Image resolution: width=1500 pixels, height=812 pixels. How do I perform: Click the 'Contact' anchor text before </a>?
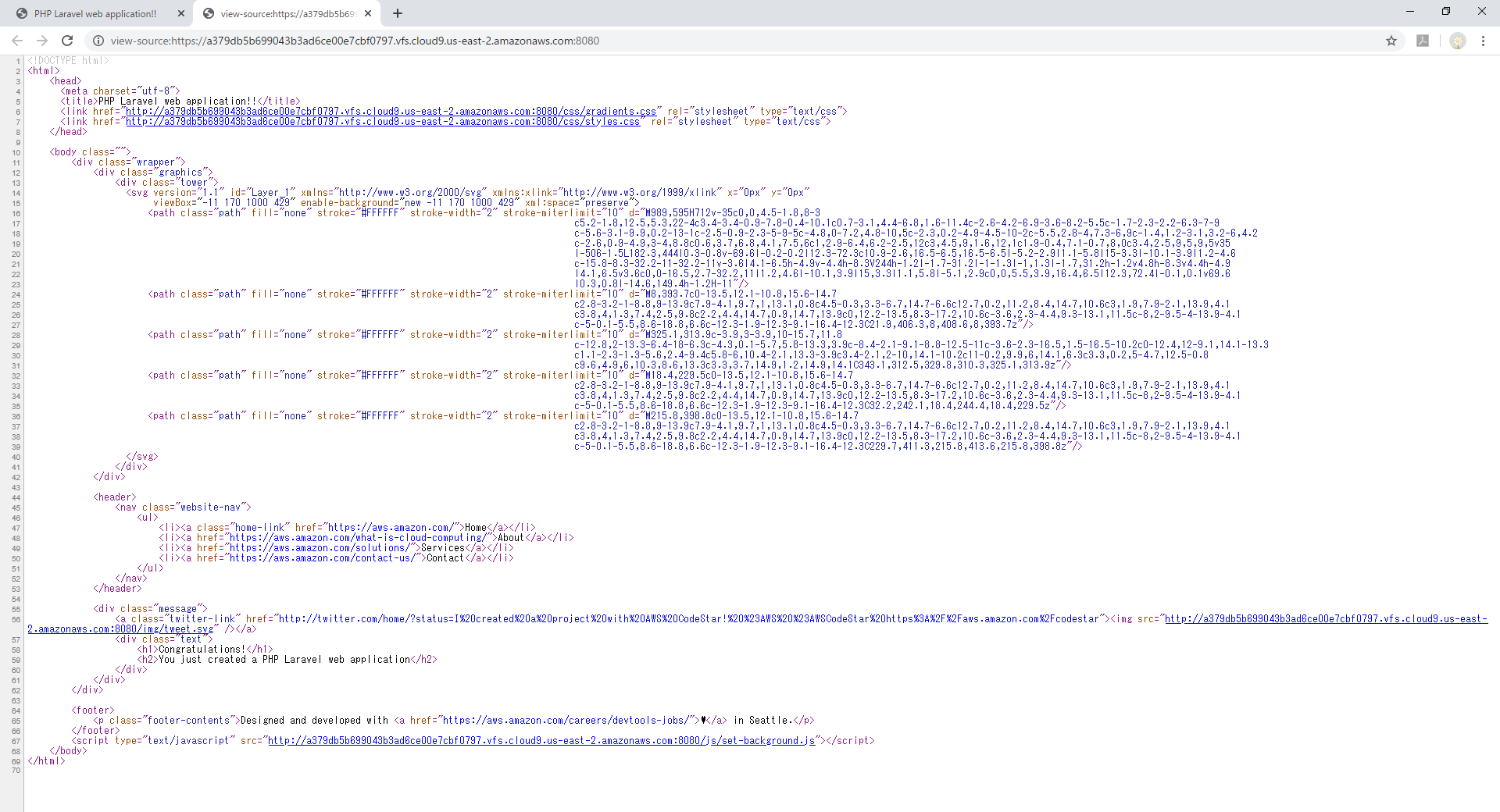[x=445, y=558]
